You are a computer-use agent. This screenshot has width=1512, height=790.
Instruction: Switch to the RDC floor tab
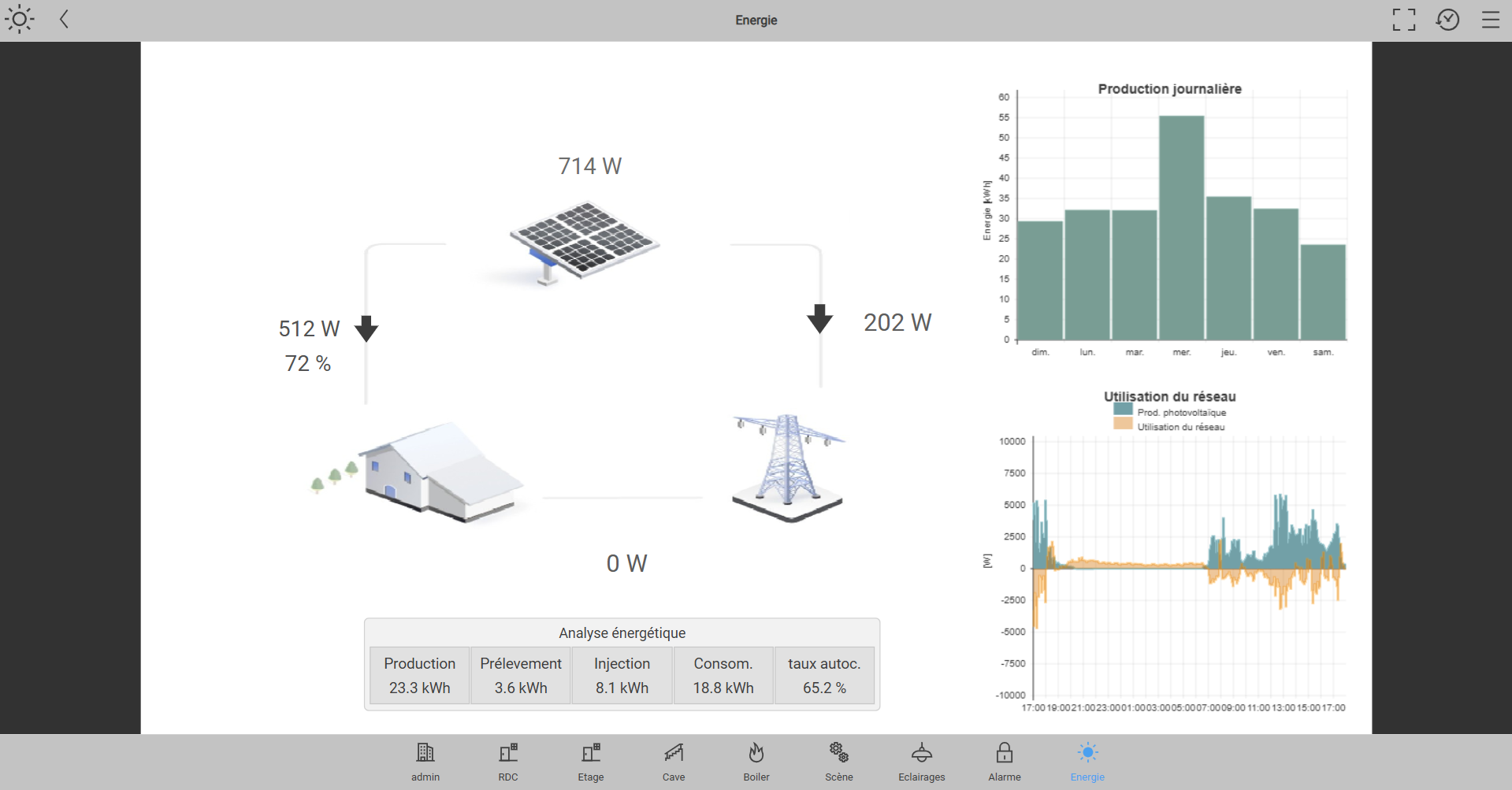pyautogui.click(x=508, y=762)
